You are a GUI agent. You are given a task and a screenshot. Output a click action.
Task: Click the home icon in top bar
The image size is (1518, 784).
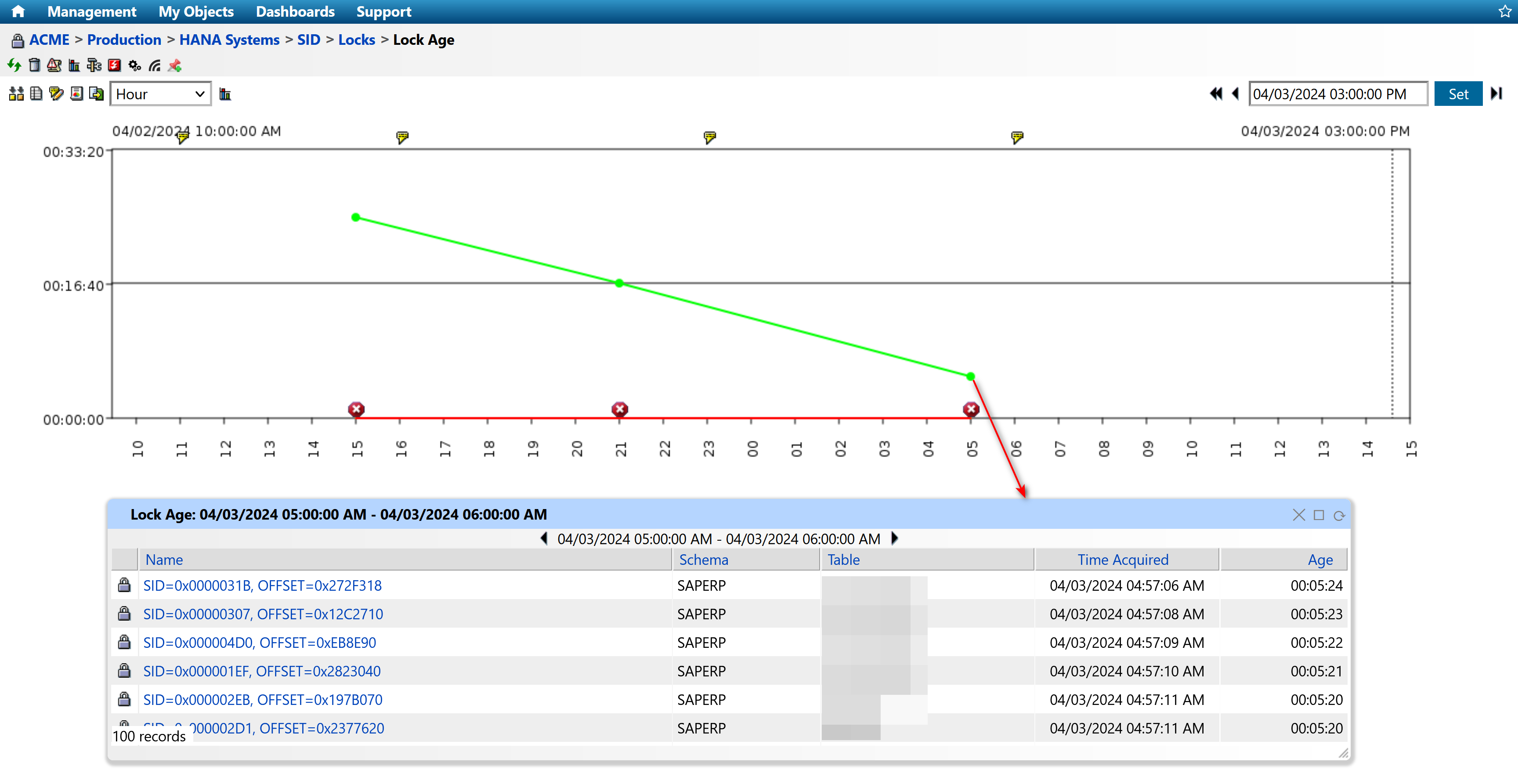coord(18,11)
